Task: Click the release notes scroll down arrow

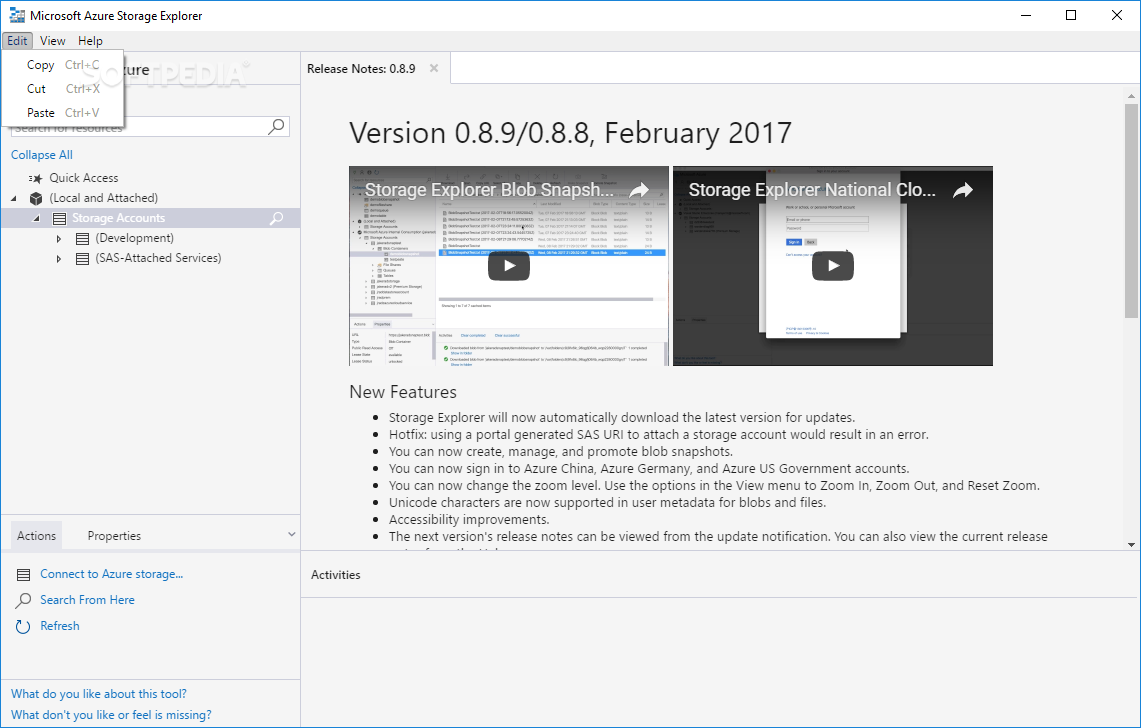Action: [1131, 544]
